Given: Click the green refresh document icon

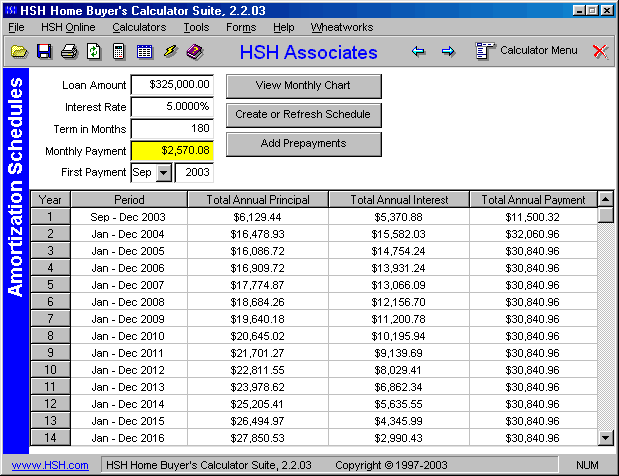Looking at the screenshot, I should click(x=94, y=52).
